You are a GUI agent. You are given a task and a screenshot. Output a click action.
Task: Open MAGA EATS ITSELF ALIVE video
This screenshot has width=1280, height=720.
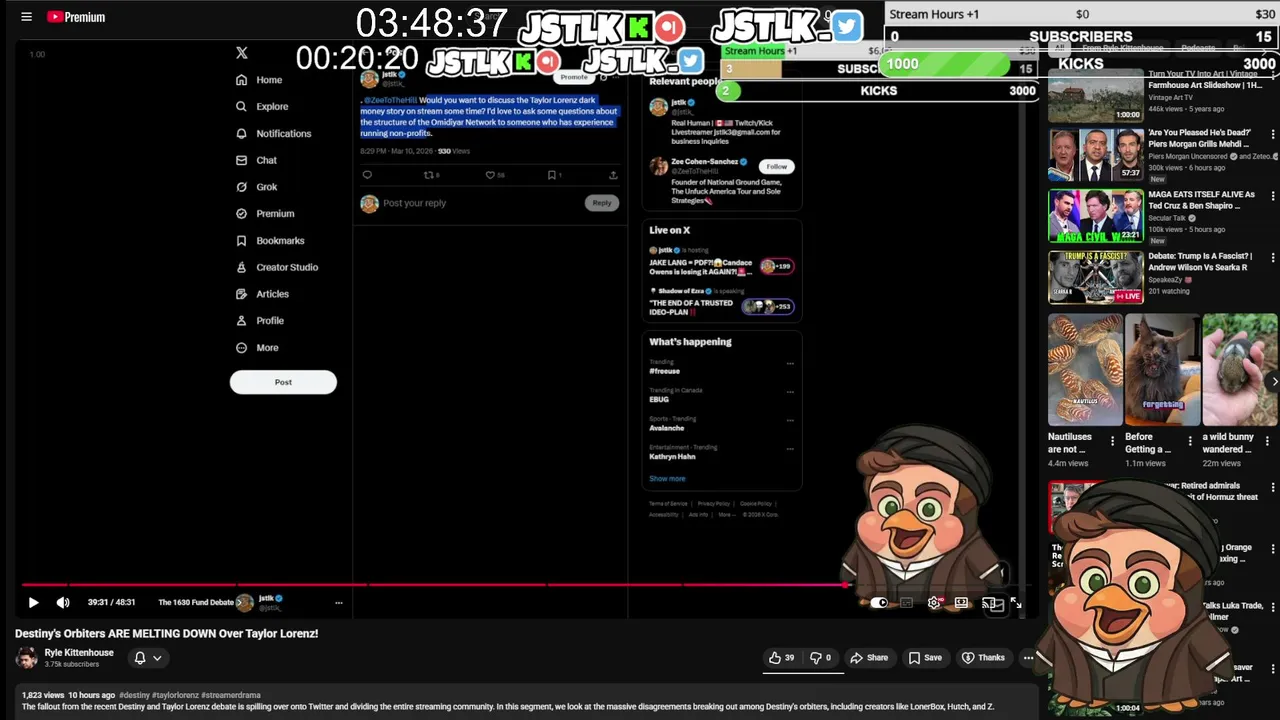point(1096,216)
